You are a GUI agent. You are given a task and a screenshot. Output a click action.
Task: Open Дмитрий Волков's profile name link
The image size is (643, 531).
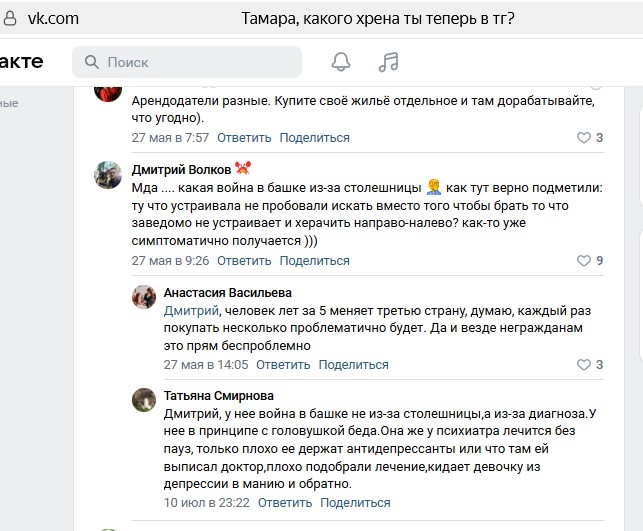tap(181, 169)
